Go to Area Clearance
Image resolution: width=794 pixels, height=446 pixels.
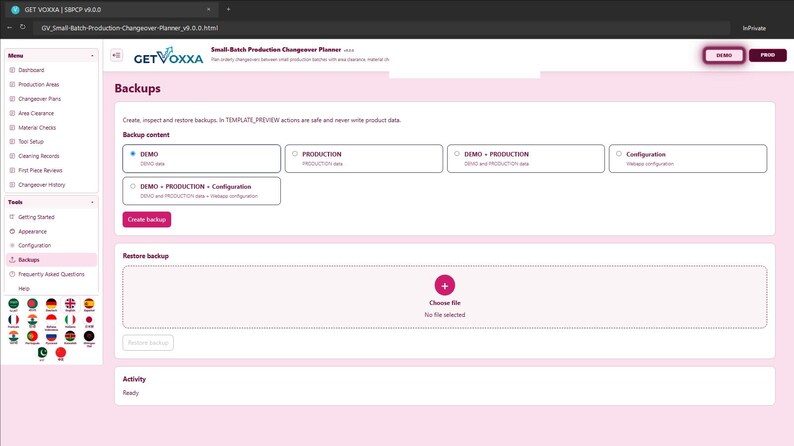point(51,113)
